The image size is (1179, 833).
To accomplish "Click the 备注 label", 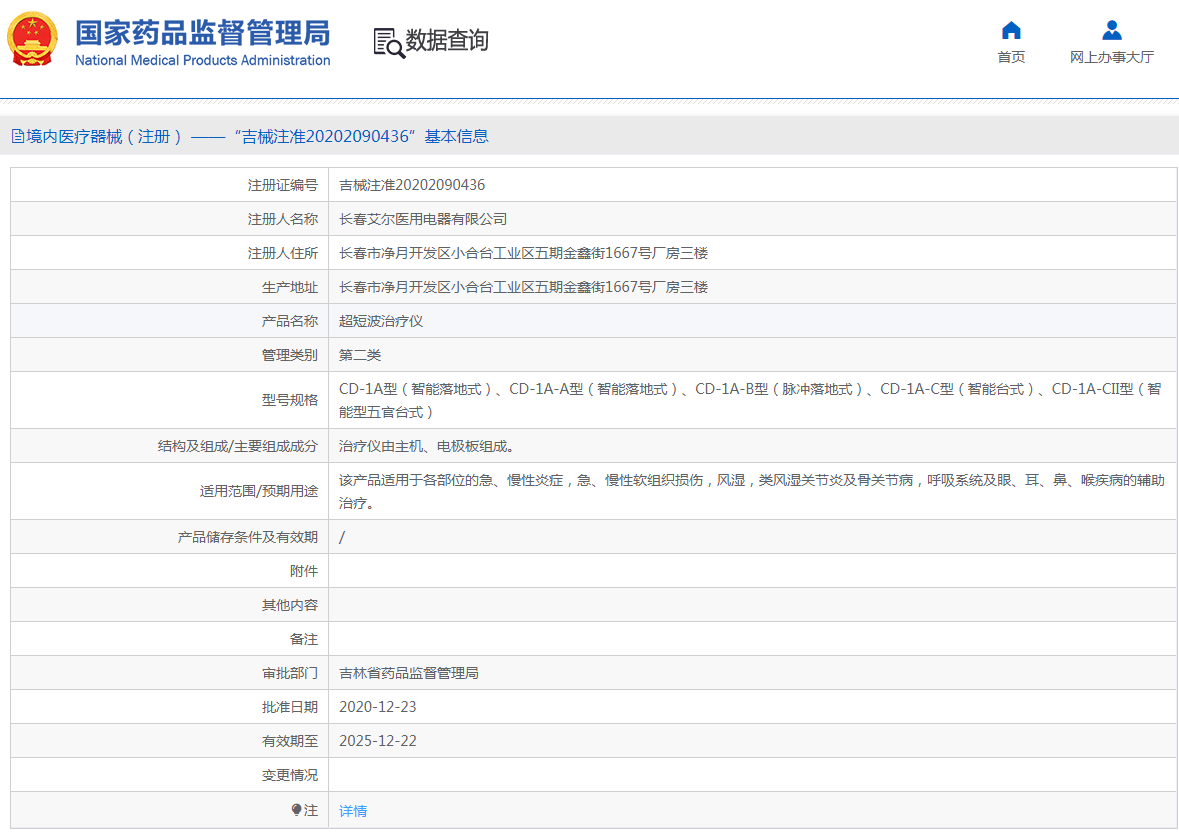I will tap(304, 639).
